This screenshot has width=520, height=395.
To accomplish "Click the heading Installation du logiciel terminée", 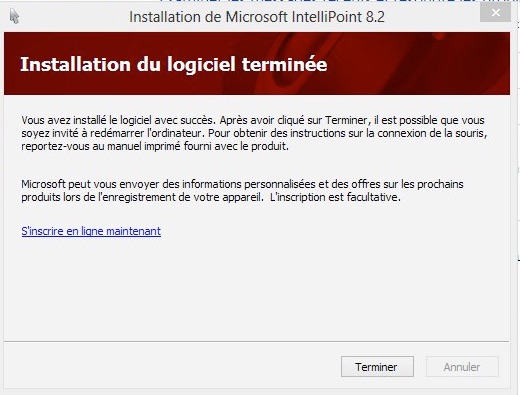I will tap(174, 64).
